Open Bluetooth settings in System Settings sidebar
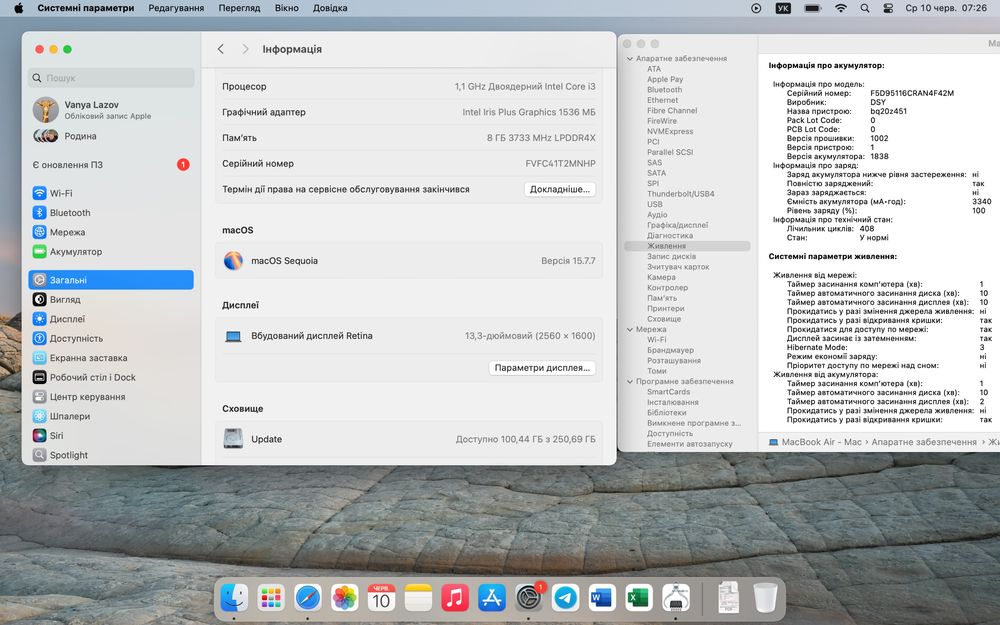 [111, 212]
